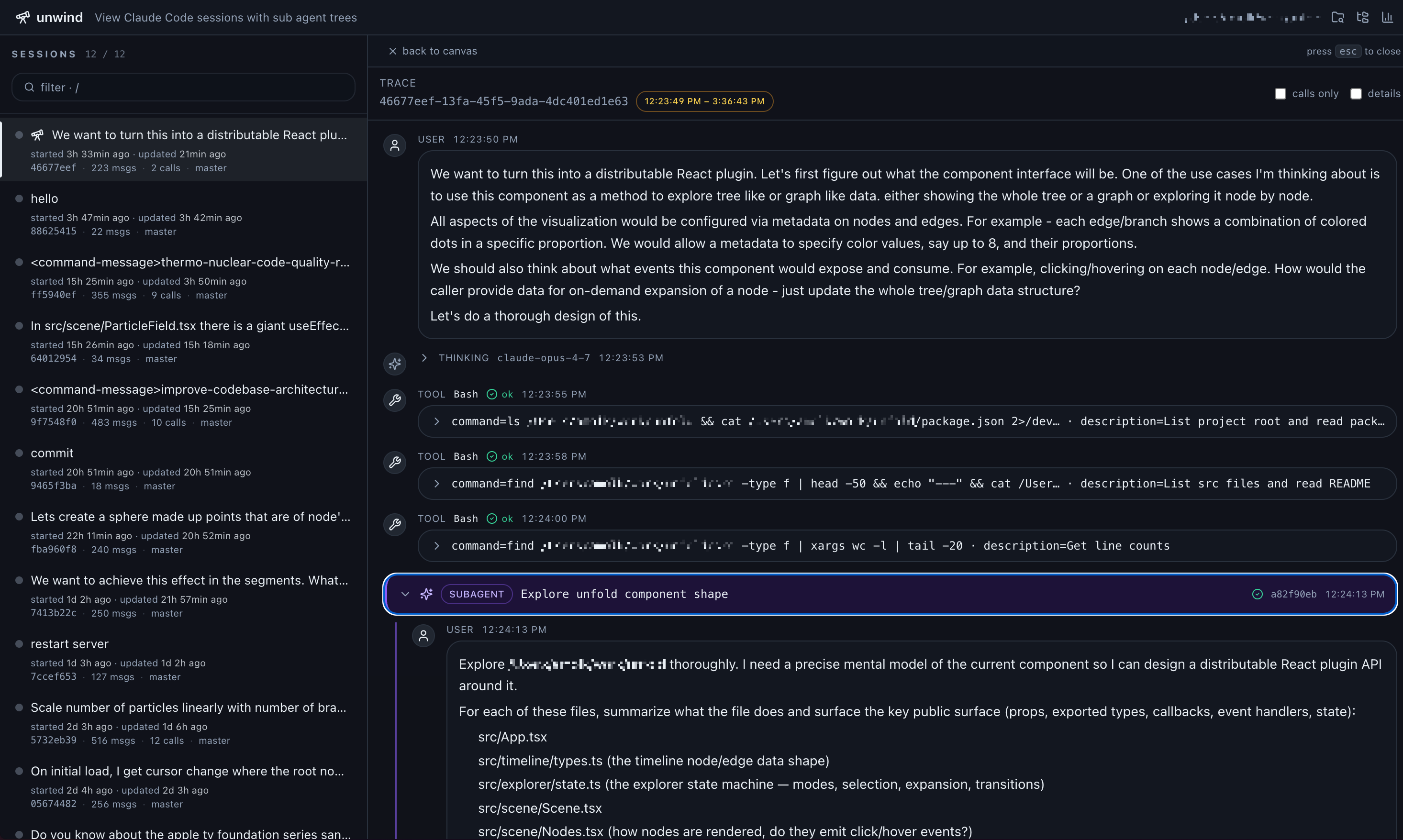Click the ok check icon on the 12:24:00 PM tool

pos(492,519)
